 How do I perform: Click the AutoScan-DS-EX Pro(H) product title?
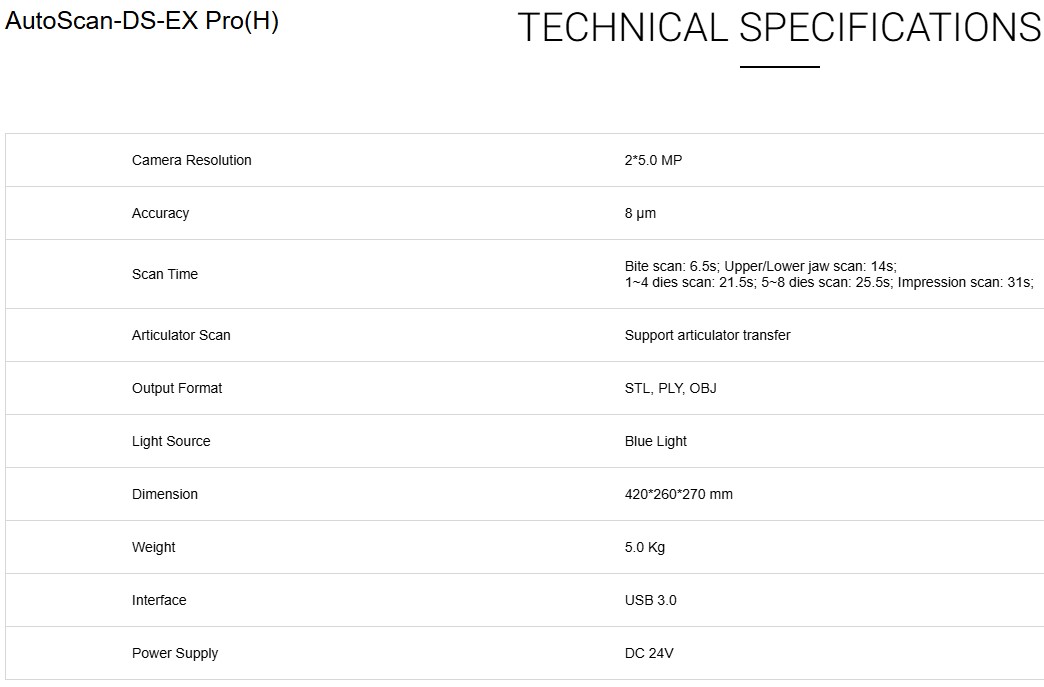(142, 22)
